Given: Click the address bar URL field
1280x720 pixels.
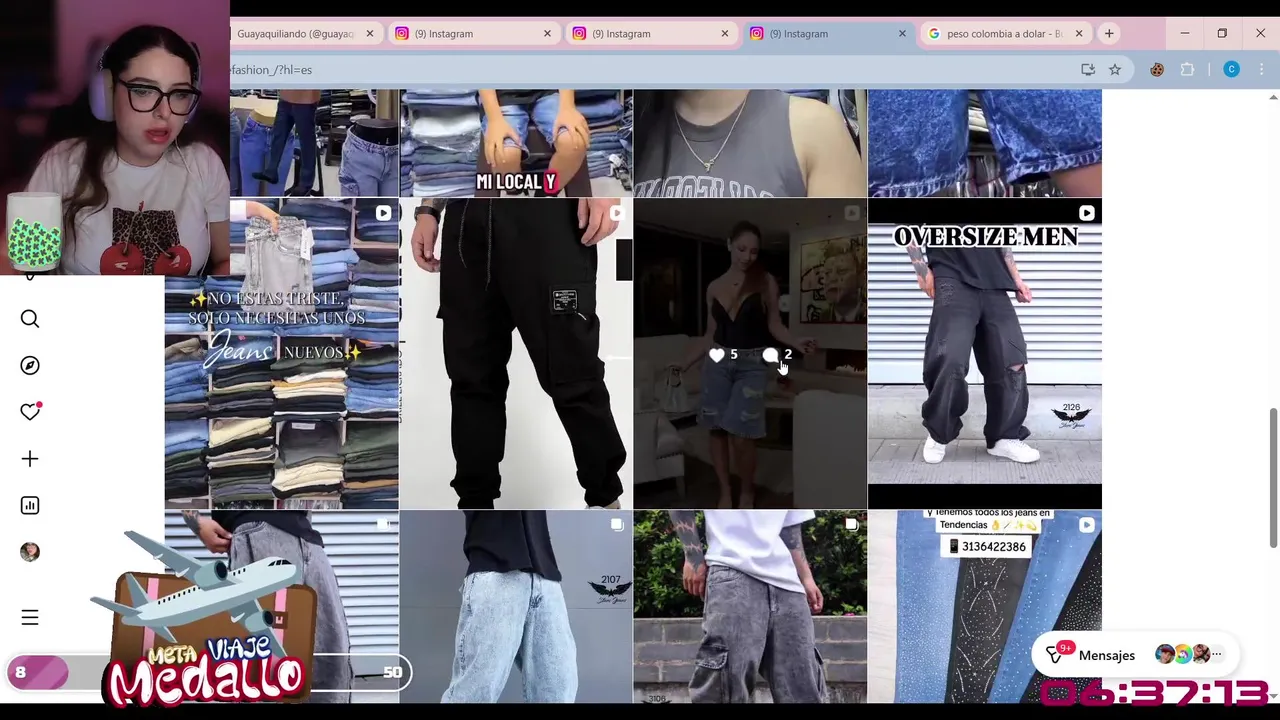Looking at the screenshot, I should 650,70.
